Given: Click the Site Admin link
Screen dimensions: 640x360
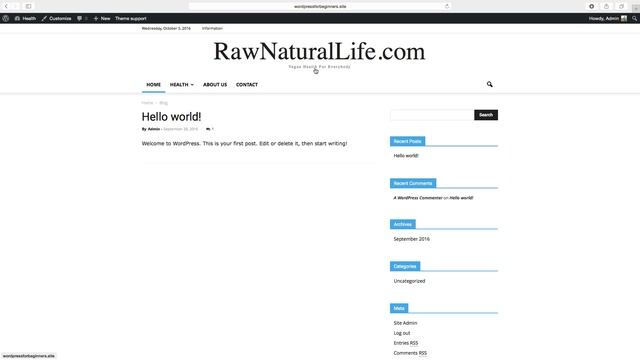Looking at the screenshot, I should point(405,323).
